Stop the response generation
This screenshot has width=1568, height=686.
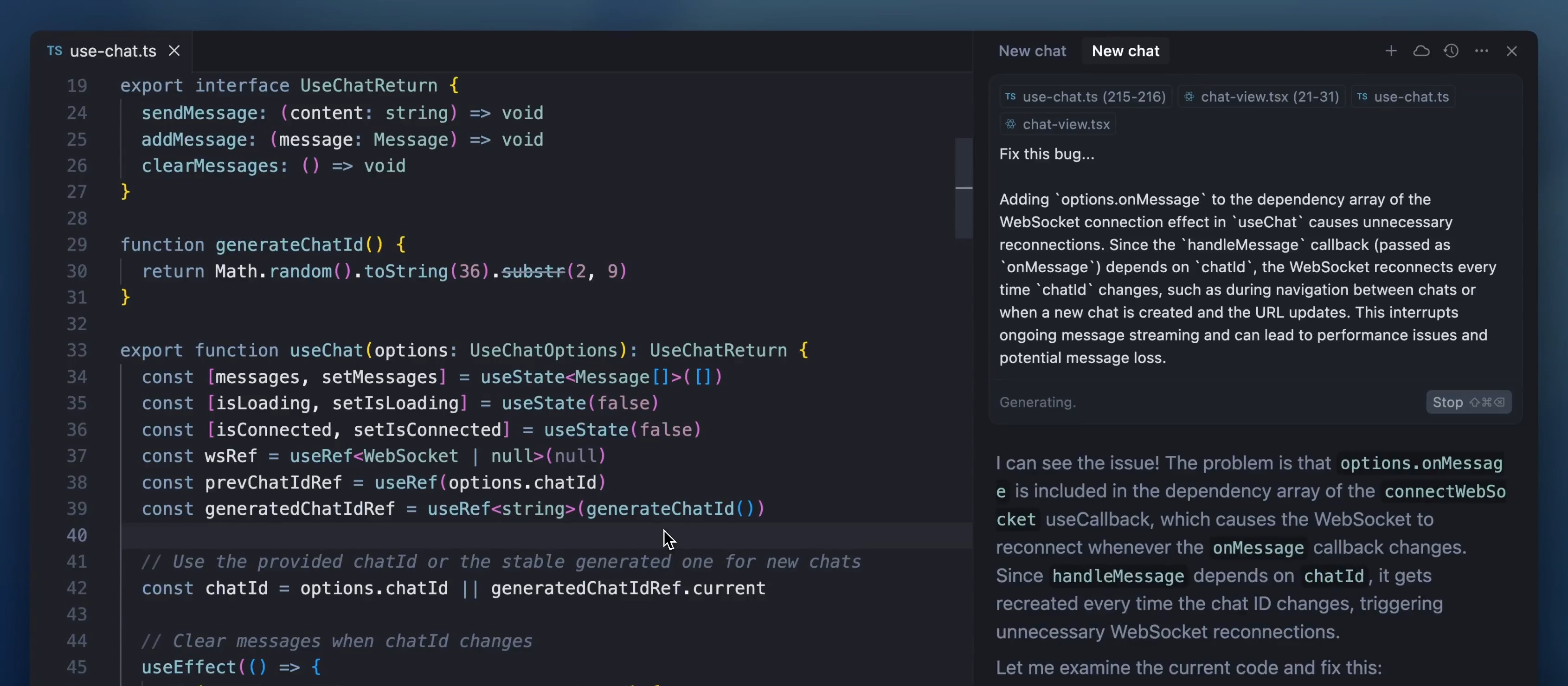click(x=1468, y=402)
